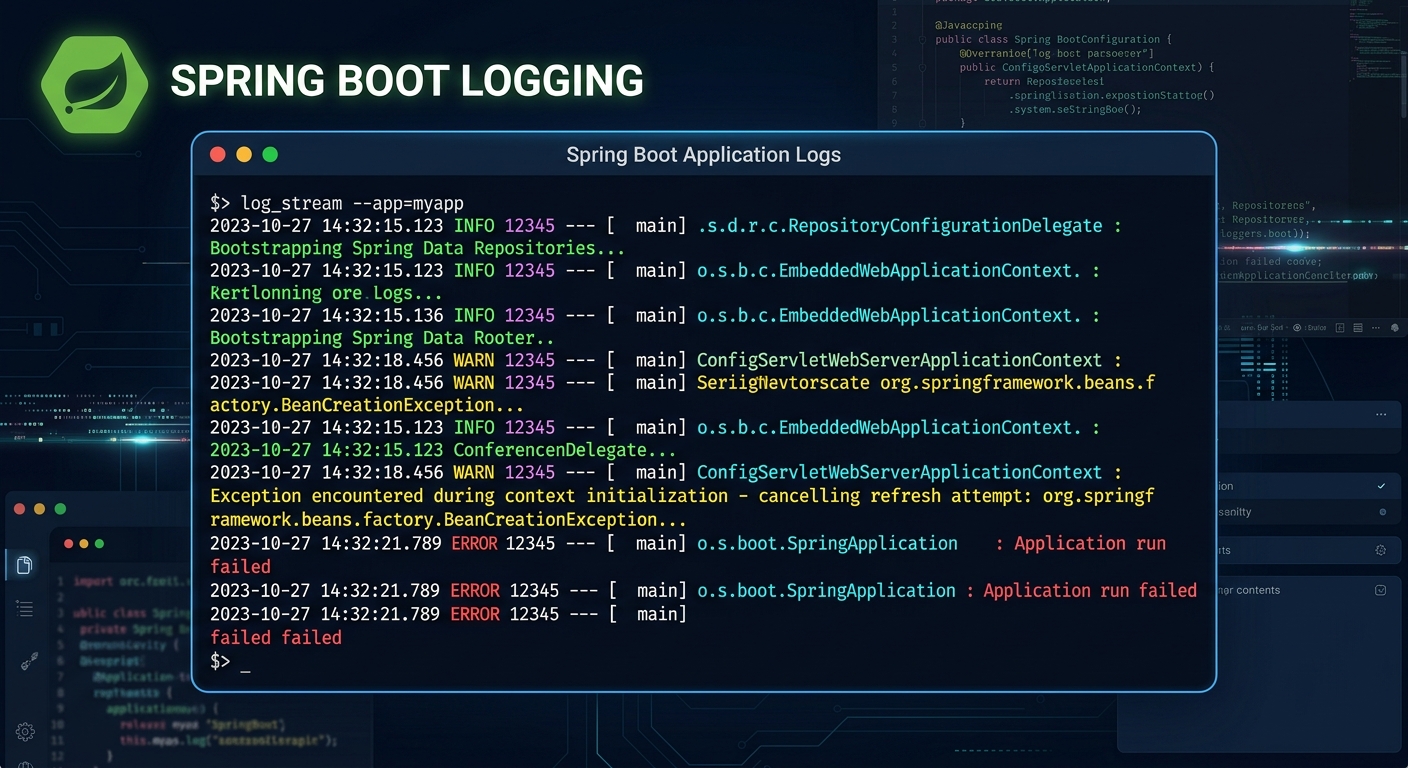Toggle the checkmark on the first panel option
Viewport: 1408px width, 768px height.
tap(1381, 485)
